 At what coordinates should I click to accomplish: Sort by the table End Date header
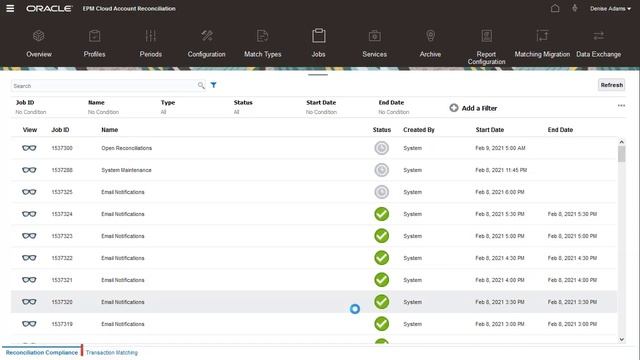560,130
